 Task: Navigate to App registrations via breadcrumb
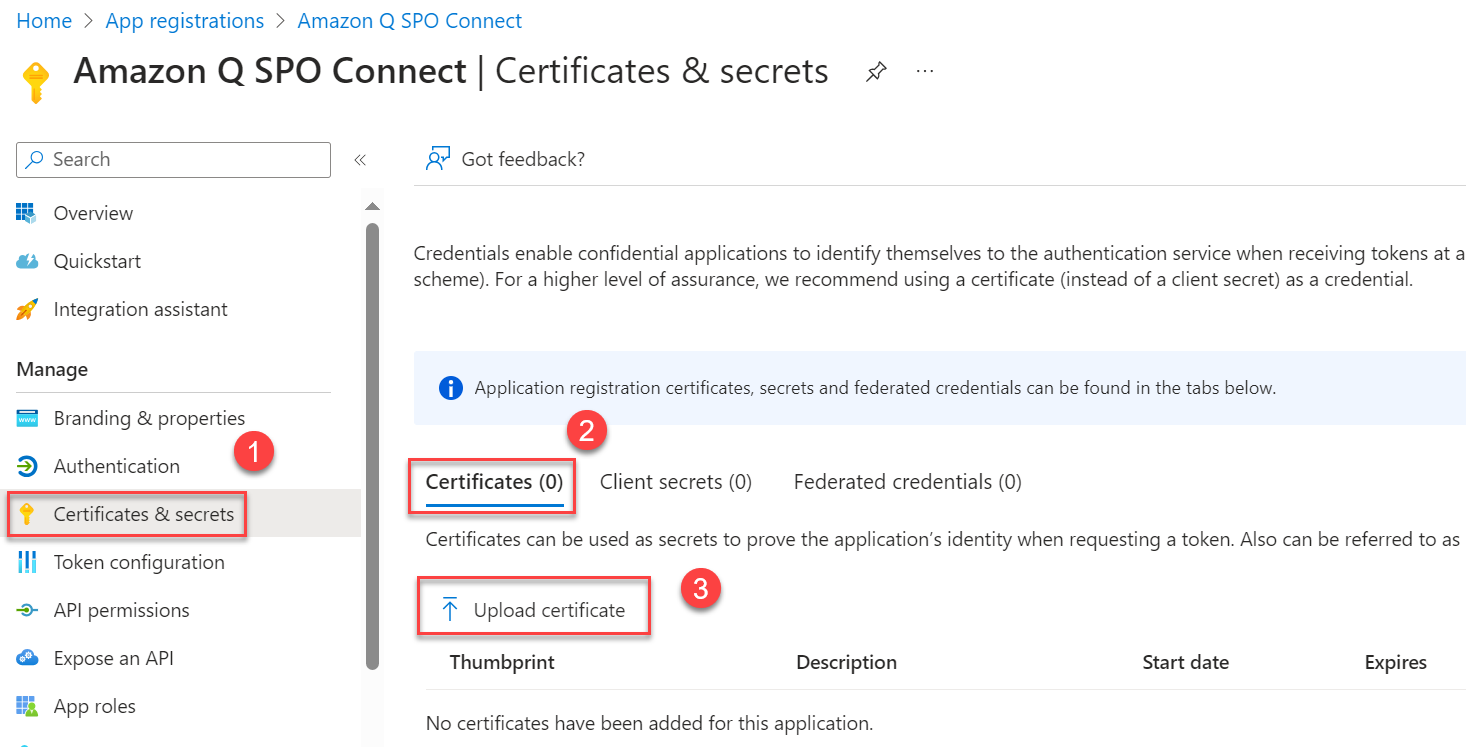184,20
